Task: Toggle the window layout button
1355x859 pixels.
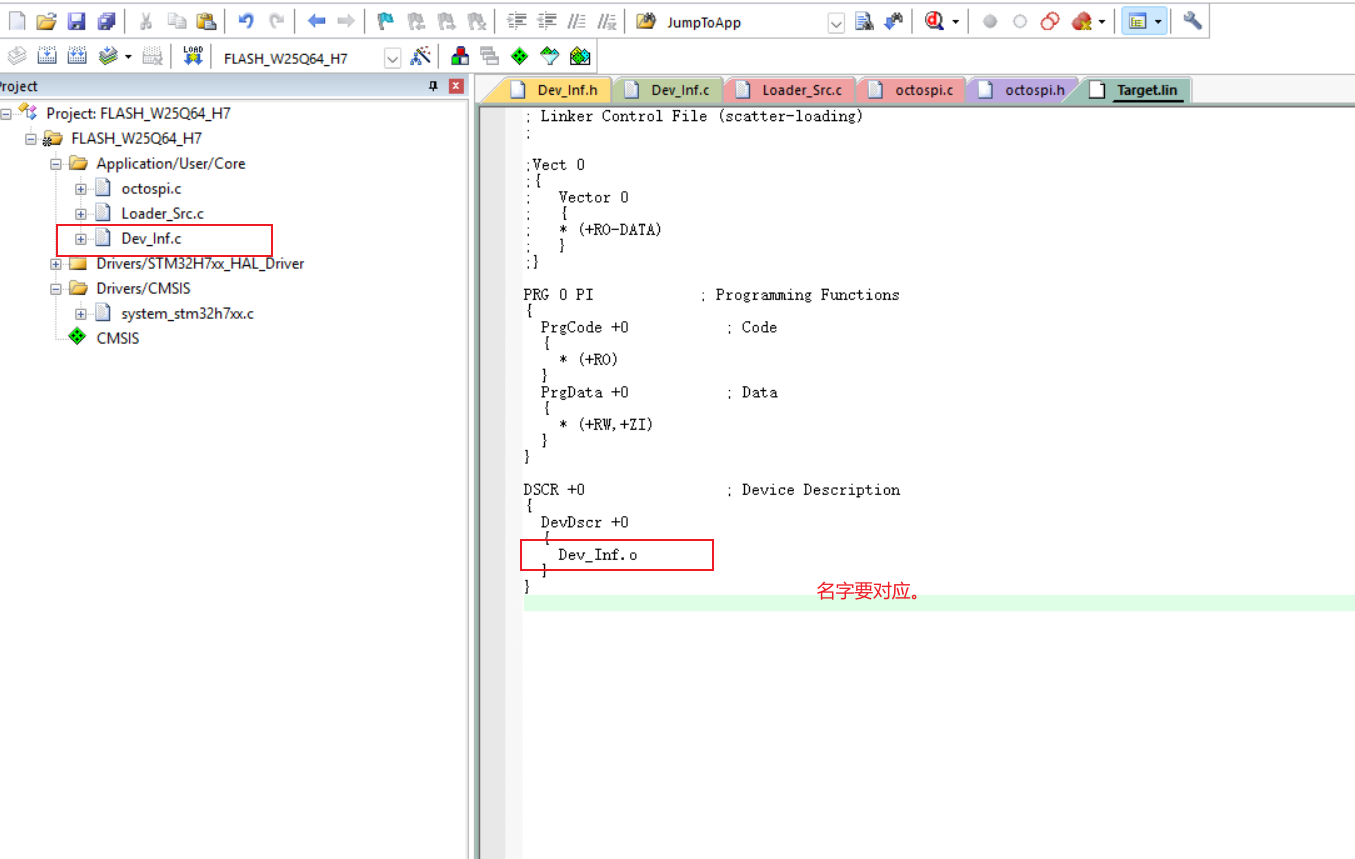Action: click(1135, 21)
